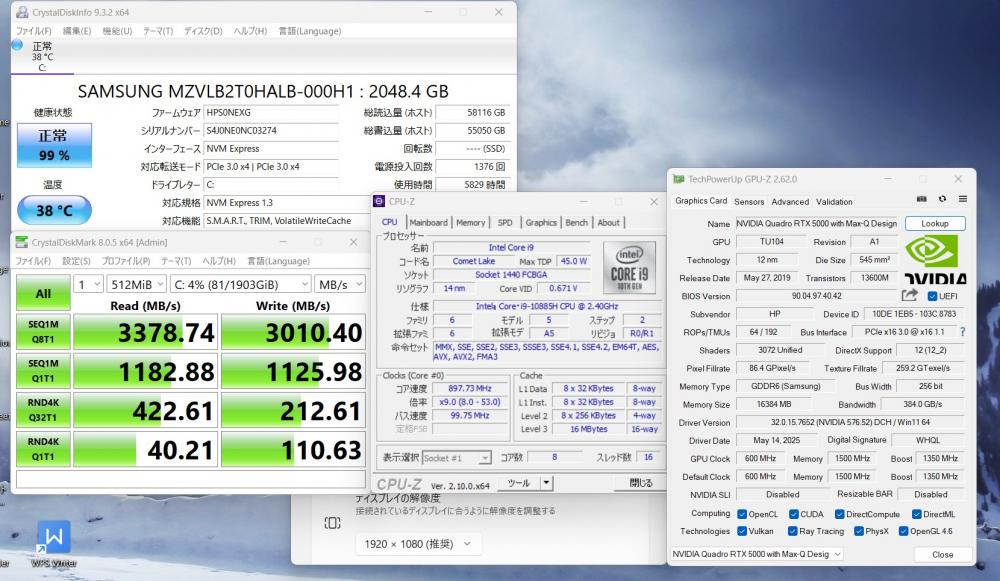Open the 1920 × 1080 resolution dropdown

point(416,544)
